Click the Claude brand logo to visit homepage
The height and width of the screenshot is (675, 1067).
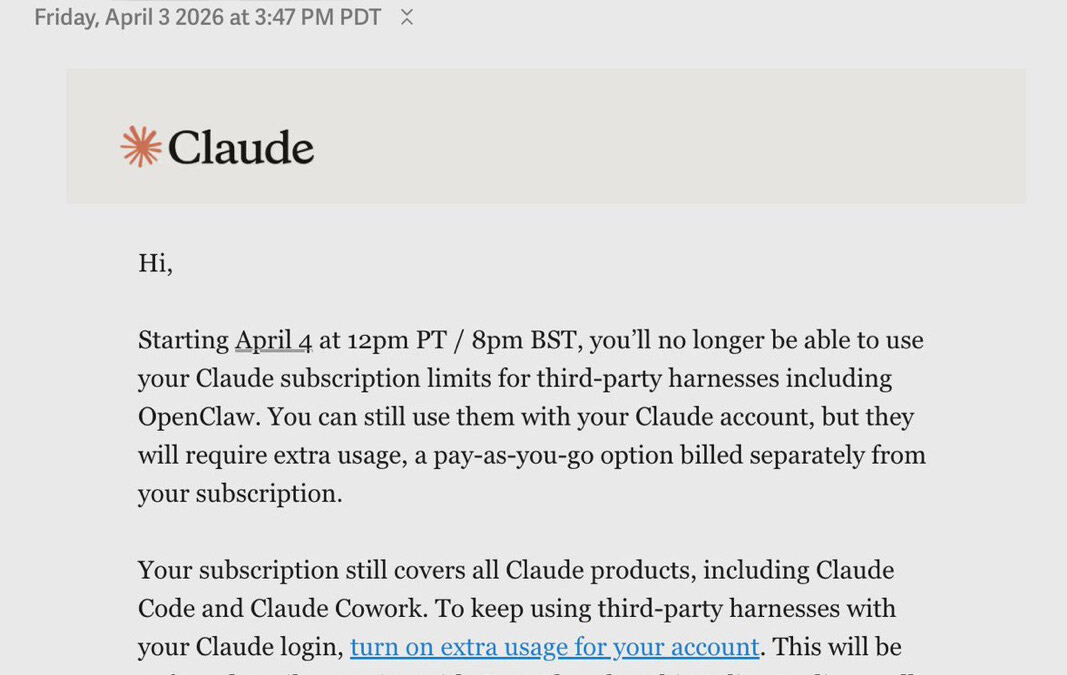click(x=215, y=146)
